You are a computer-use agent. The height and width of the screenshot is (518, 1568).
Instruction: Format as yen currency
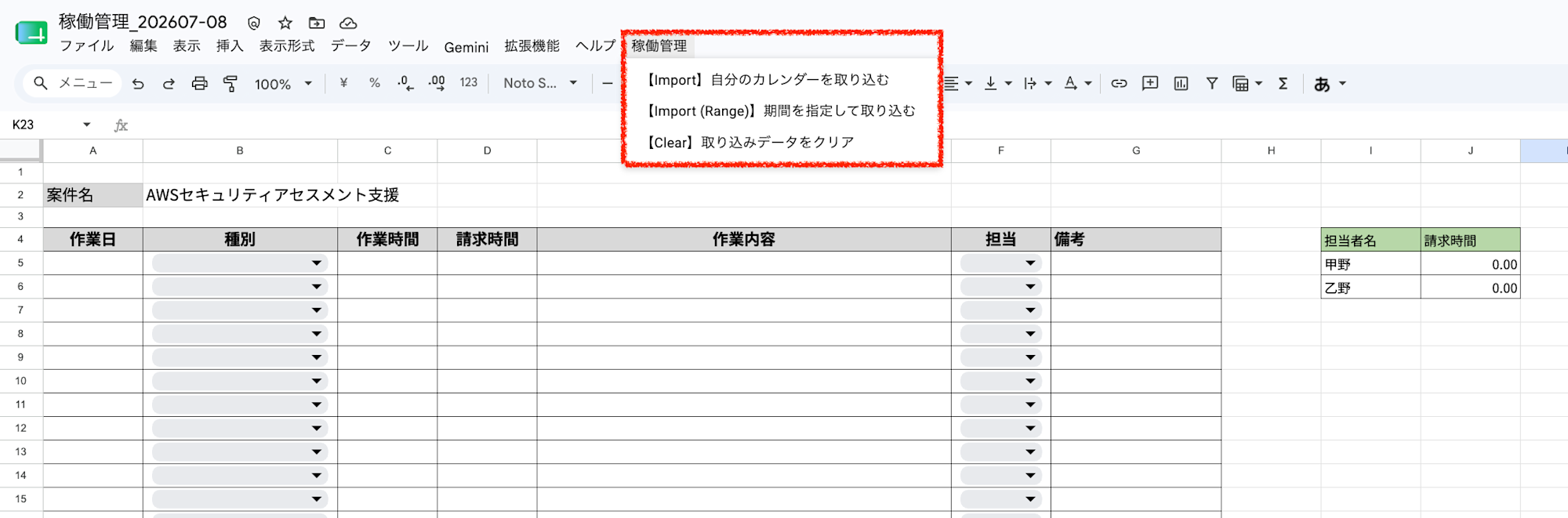(343, 83)
